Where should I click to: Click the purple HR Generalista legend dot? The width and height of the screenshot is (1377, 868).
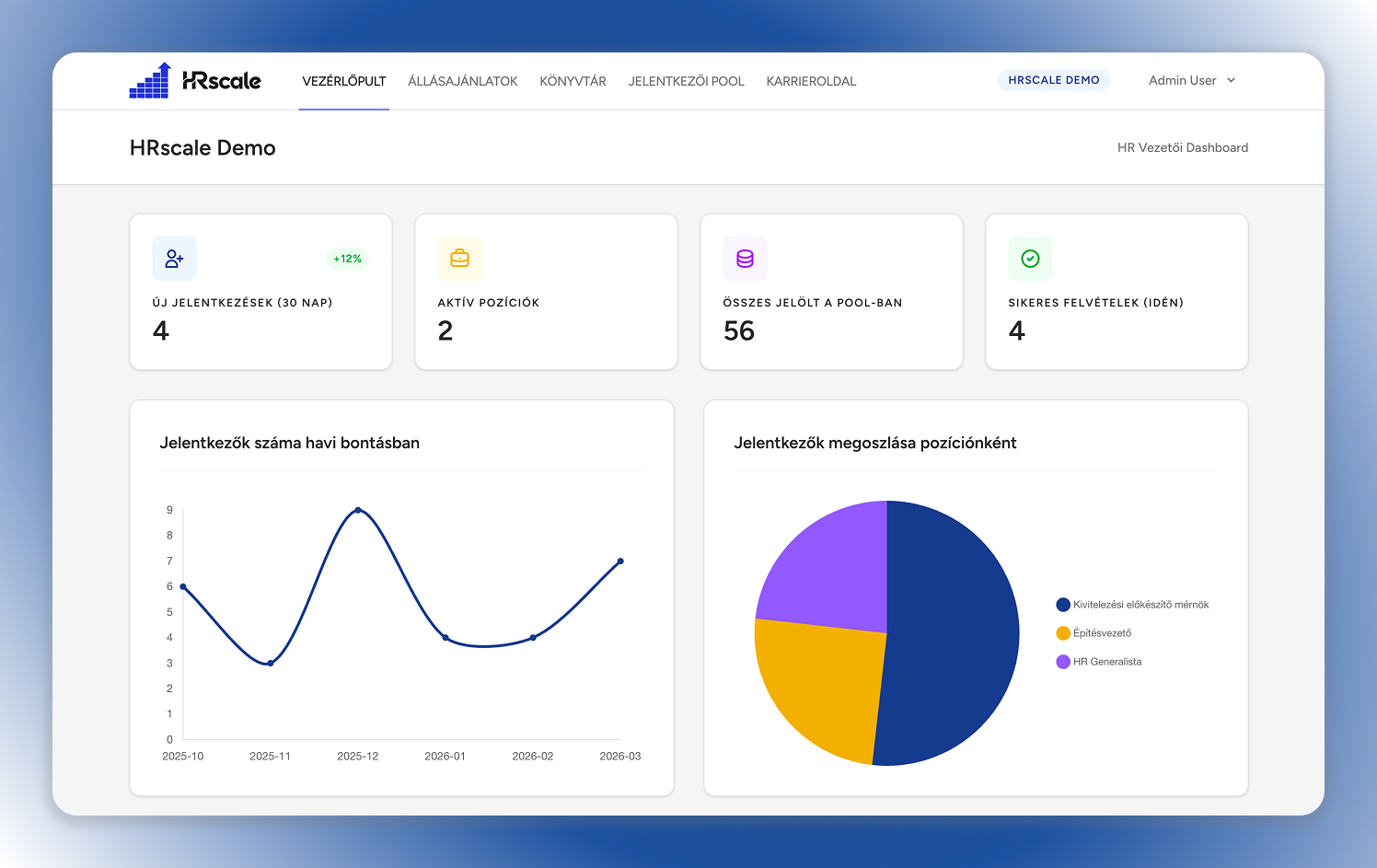(1063, 661)
